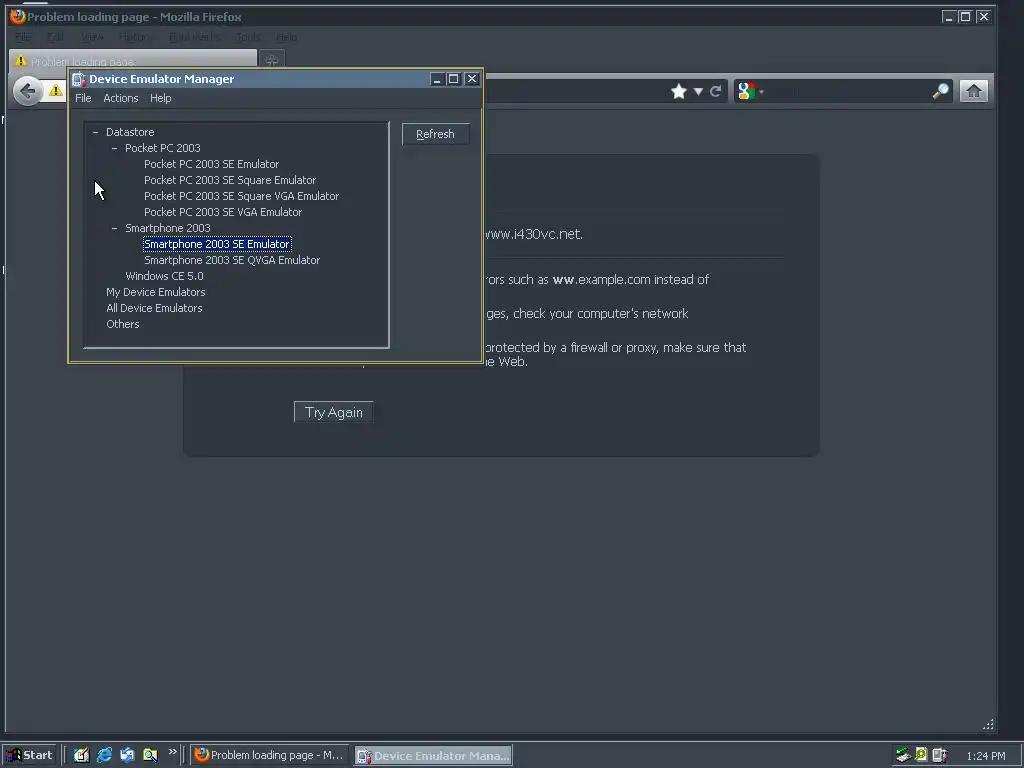
Task: Close Device Emulator Manager window
Action: pos(472,79)
